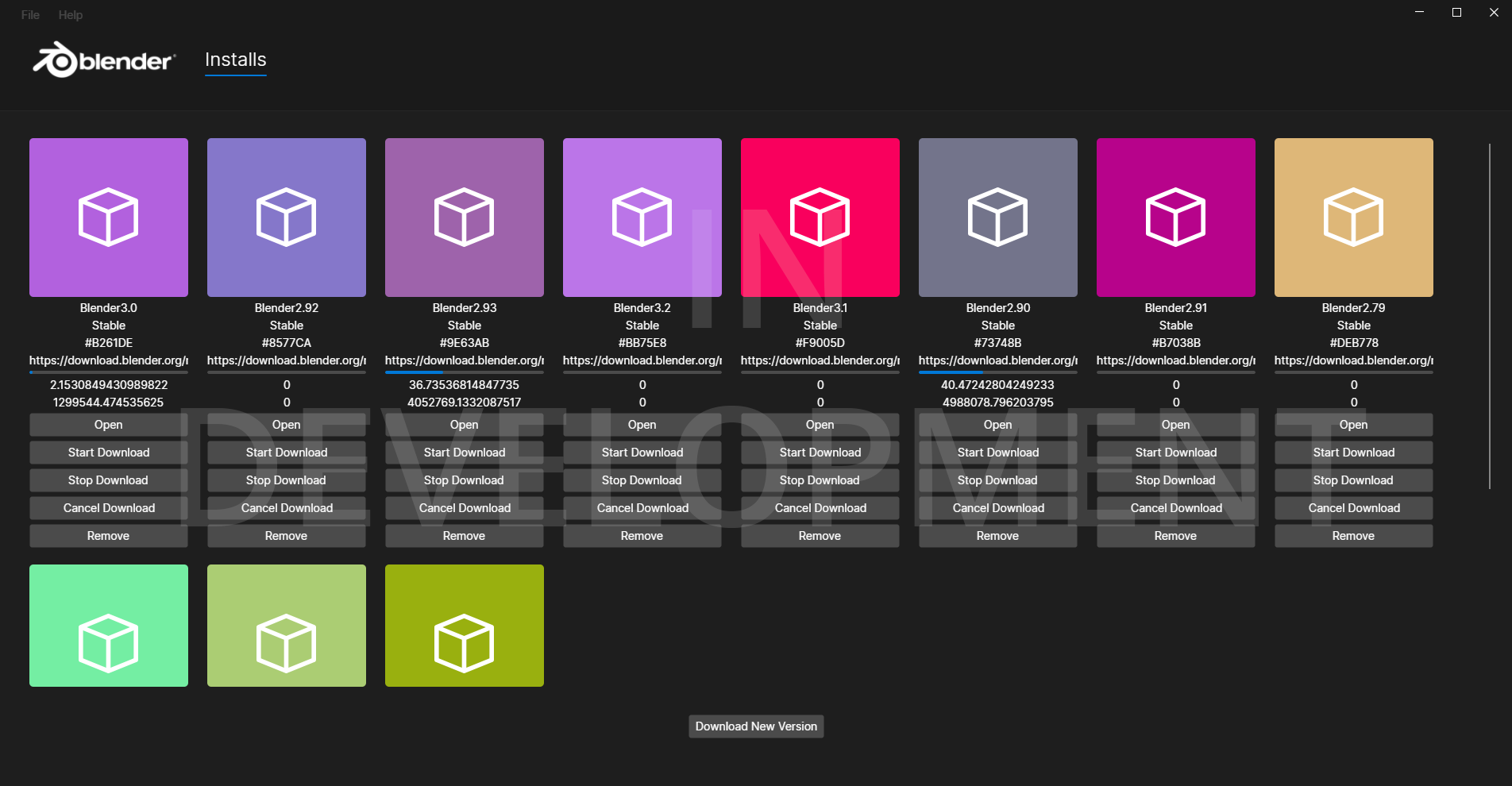The width and height of the screenshot is (1512, 786).
Task: Open Blender2.92 install
Action: coord(287,425)
